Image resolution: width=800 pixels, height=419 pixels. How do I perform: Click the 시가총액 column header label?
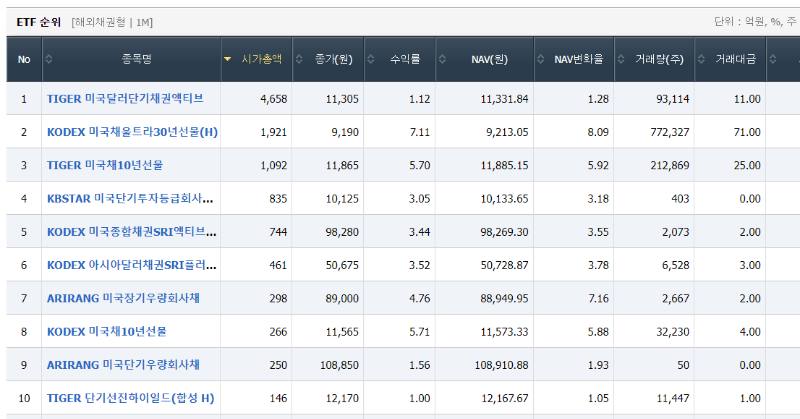tap(261, 59)
